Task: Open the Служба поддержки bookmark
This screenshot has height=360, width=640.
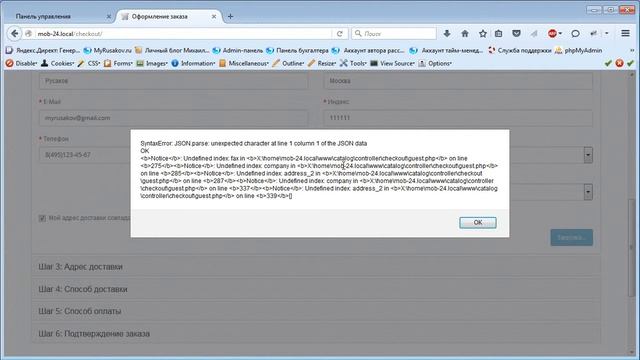Action: coord(520,50)
